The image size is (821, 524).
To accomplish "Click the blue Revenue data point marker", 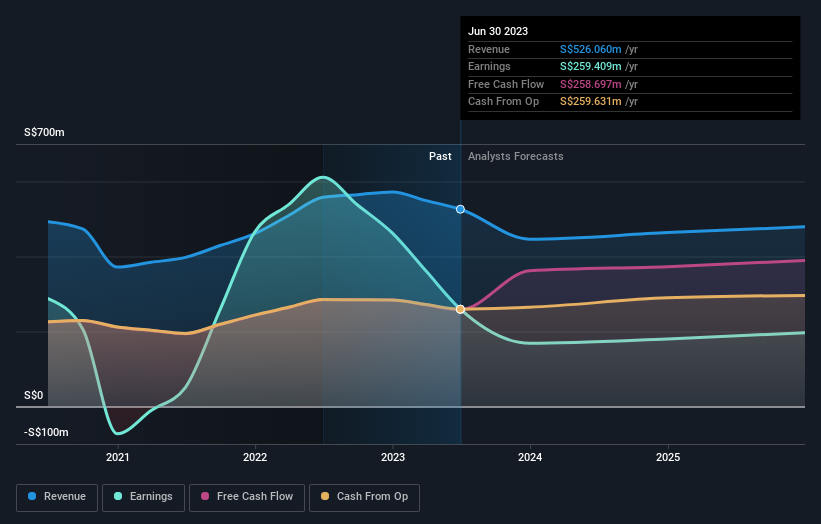I will (x=460, y=209).
